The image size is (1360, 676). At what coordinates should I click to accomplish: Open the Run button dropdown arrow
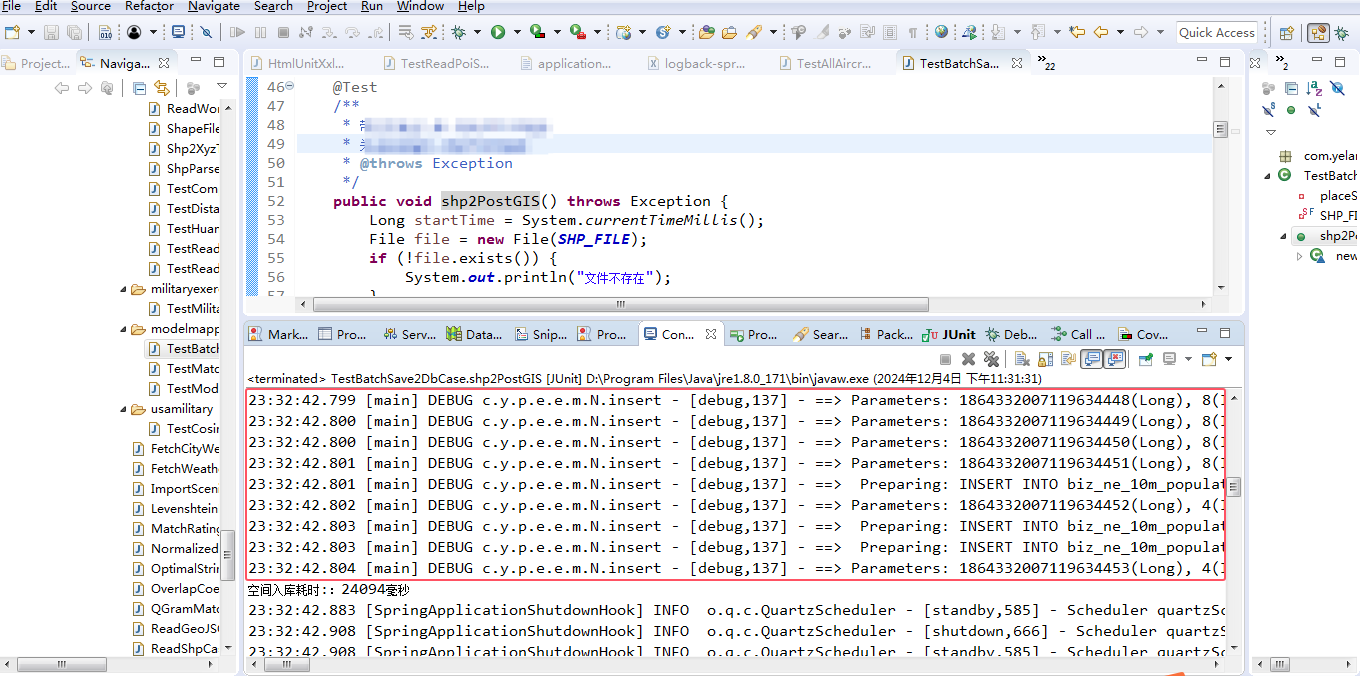(x=517, y=32)
